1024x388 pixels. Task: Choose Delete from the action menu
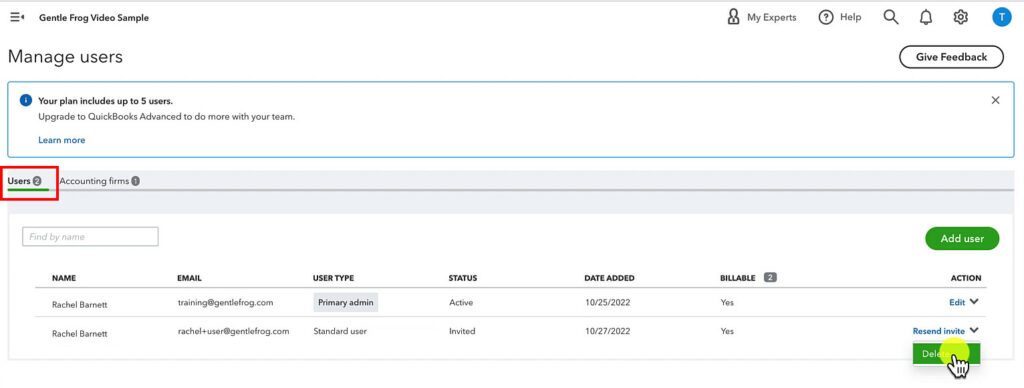tap(946, 353)
